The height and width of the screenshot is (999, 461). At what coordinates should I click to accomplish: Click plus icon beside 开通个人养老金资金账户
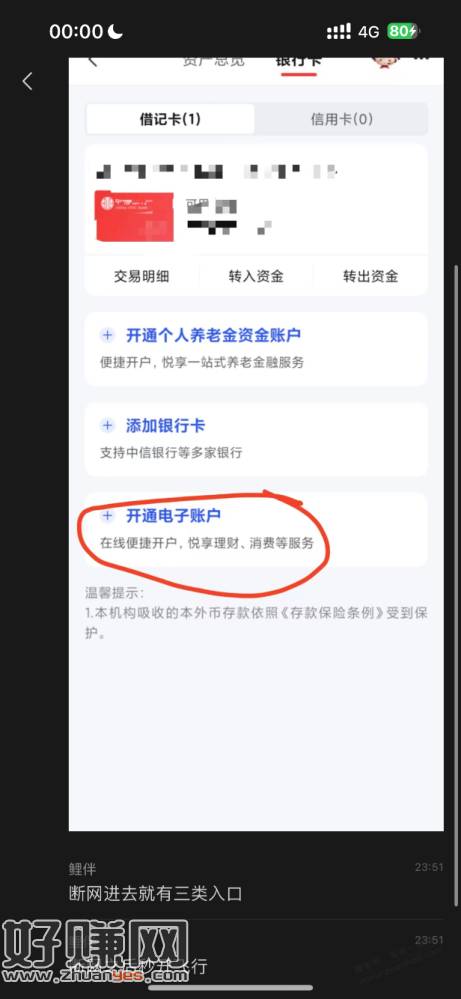click(x=108, y=335)
